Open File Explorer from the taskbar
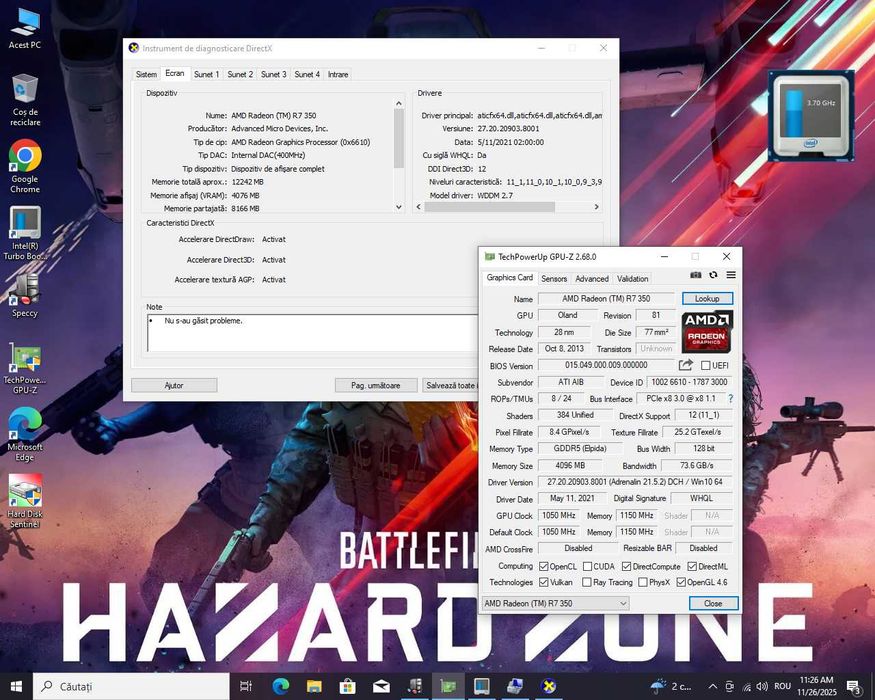Image resolution: width=875 pixels, height=700 pixels. pos(314,686)
